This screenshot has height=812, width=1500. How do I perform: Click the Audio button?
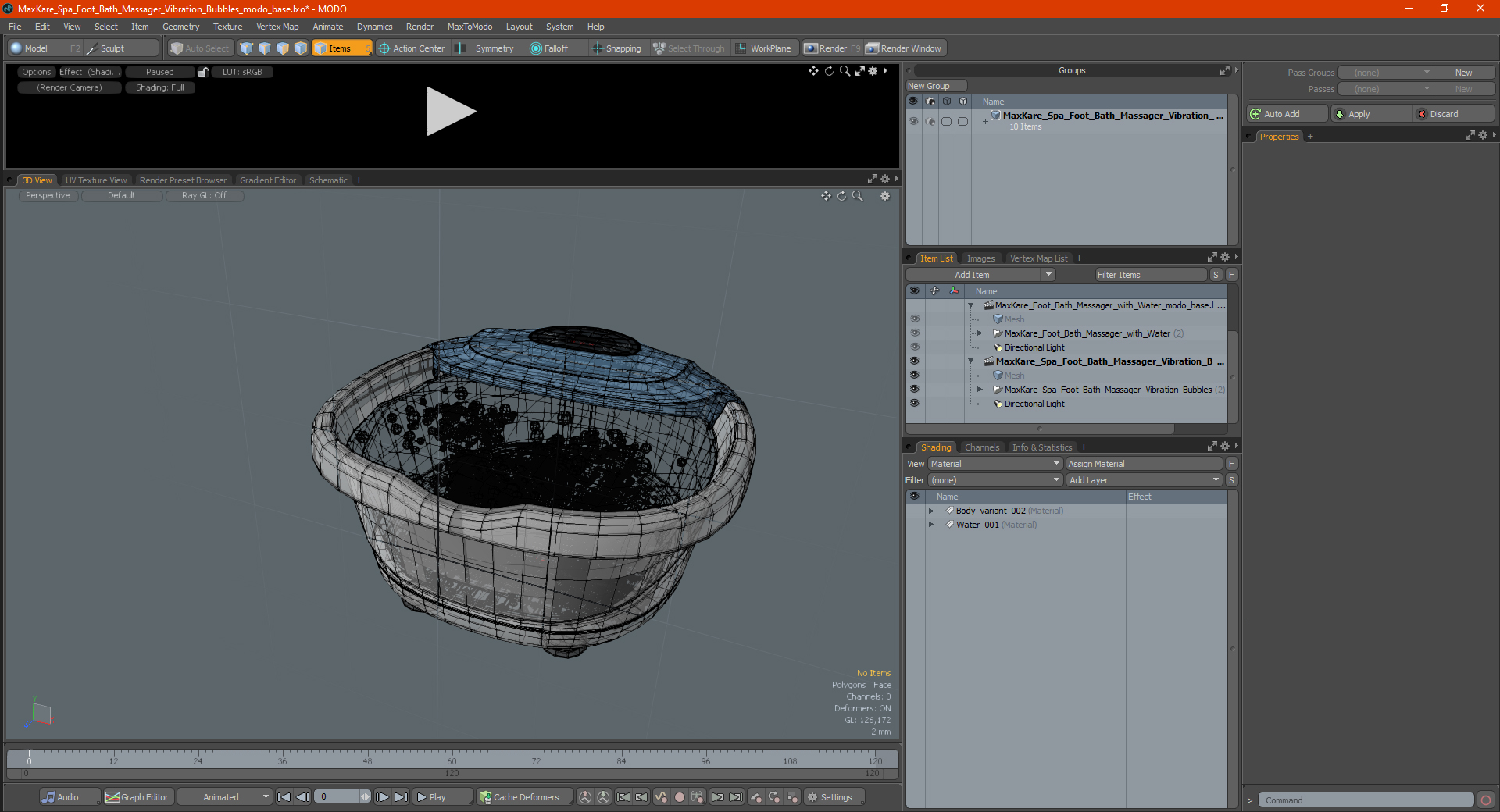point(69,797)
